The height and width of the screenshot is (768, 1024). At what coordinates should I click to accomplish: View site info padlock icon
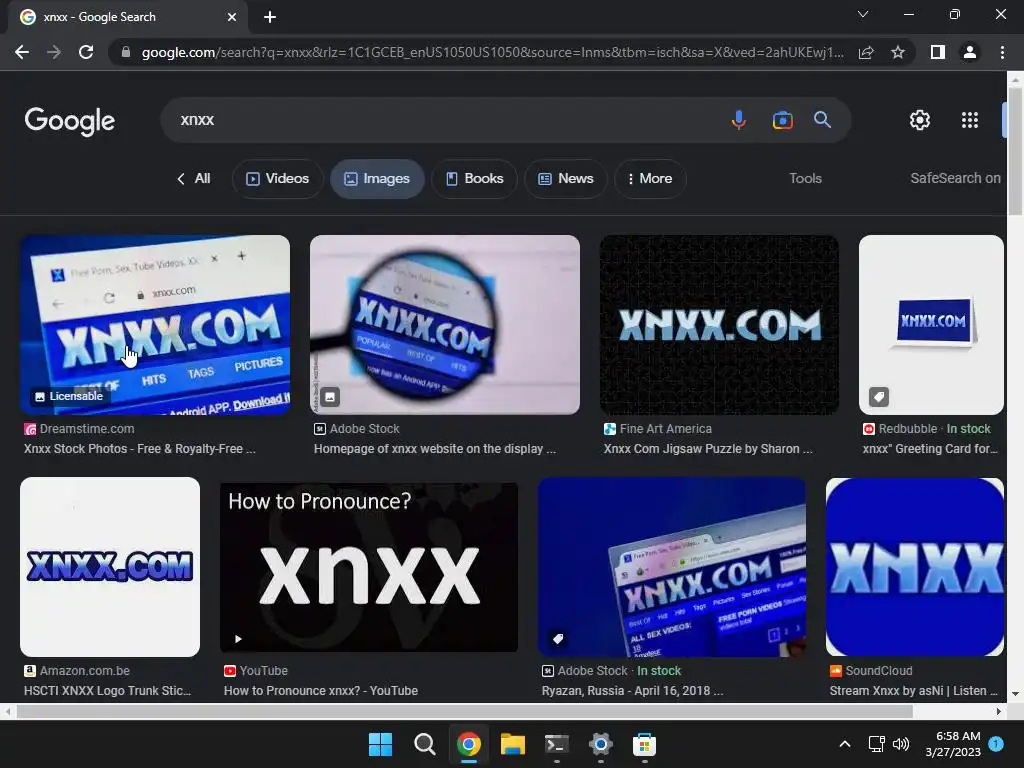click(126, 52)
